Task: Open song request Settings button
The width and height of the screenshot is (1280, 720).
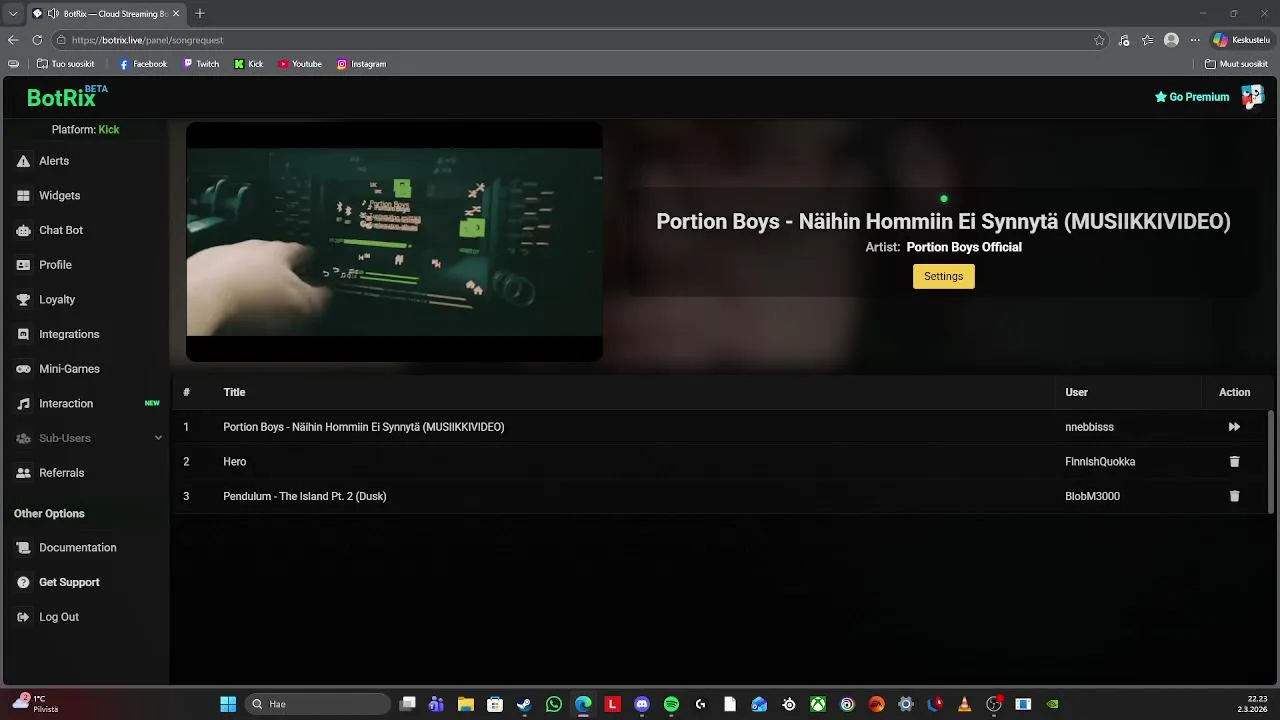Action: tap(943, 276)
